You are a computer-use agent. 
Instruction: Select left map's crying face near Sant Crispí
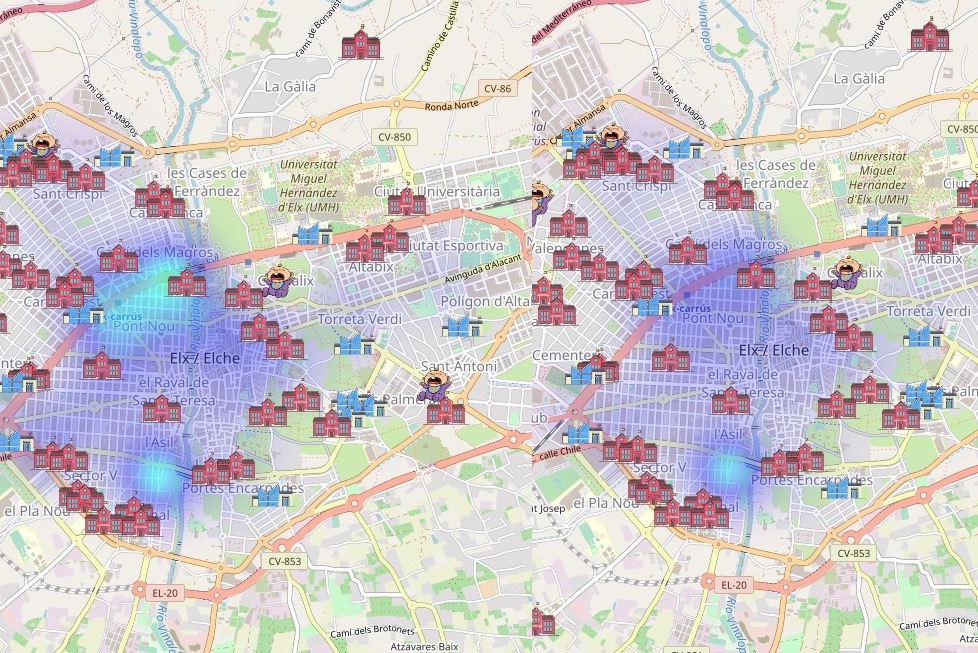(43, 144)
